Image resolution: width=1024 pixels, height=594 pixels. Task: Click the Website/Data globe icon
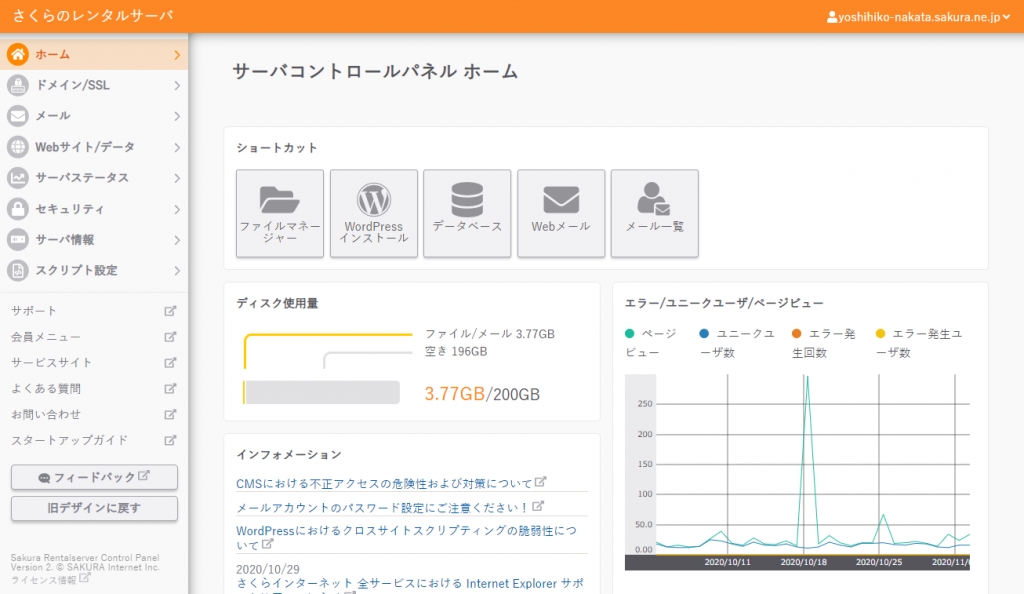[18, 147]
